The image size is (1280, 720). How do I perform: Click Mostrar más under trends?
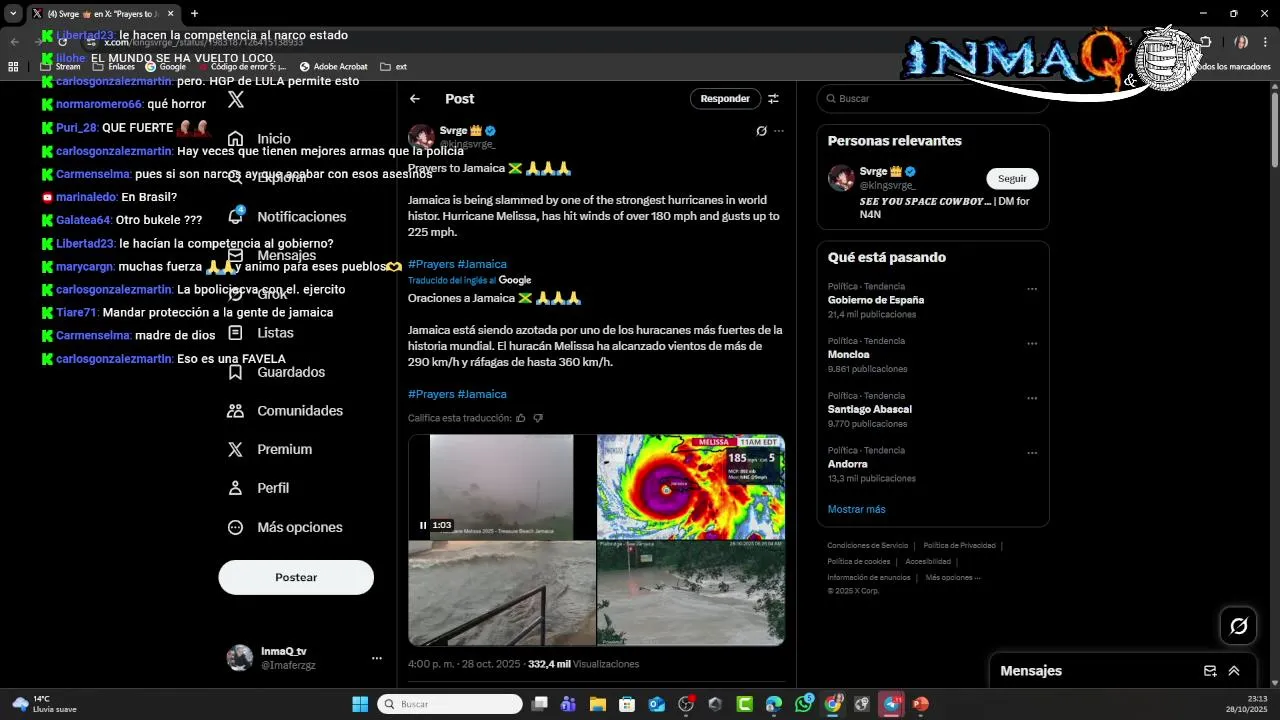[856, 509]
